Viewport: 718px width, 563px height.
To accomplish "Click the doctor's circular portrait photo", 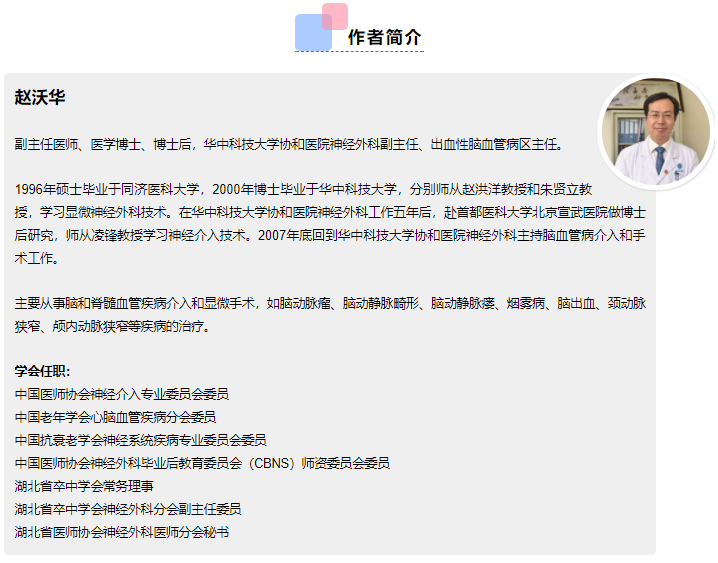I will (x=656, y=131).
